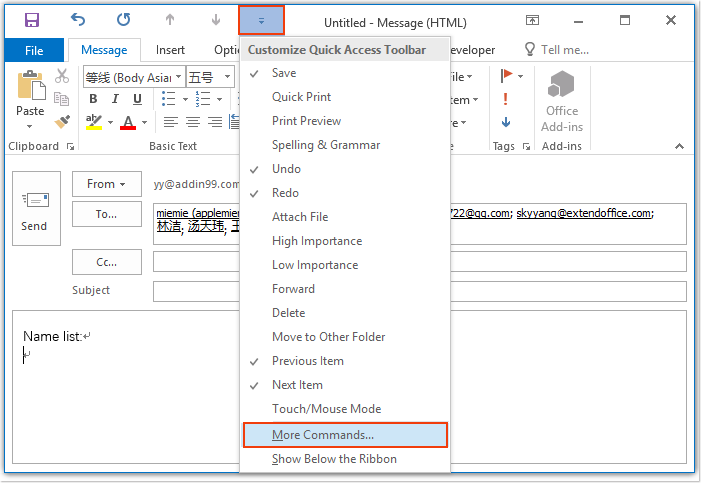701x483 pixels.
Task: Toggle the checked Previous Item option
Action: coord(307,361)
